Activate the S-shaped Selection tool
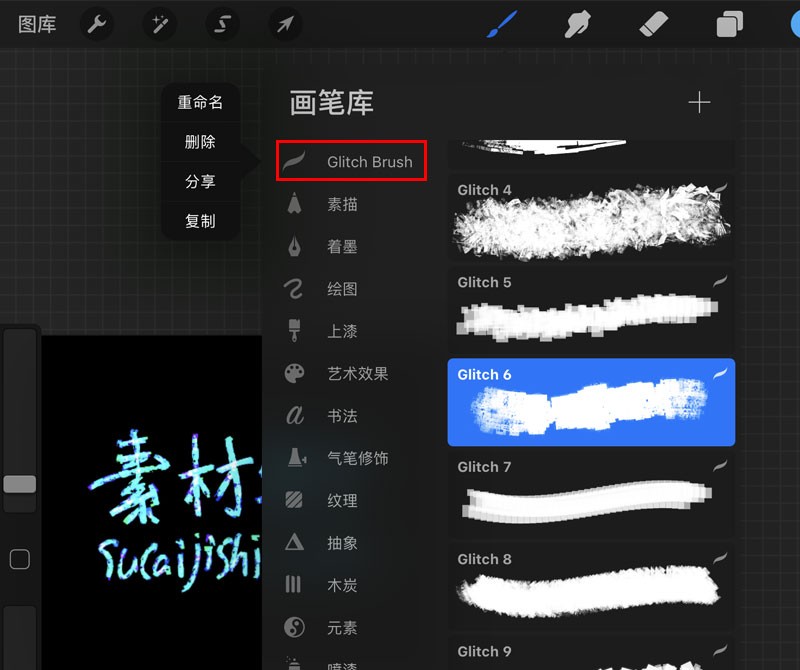The image size is (800, 670). click(222, 24)
